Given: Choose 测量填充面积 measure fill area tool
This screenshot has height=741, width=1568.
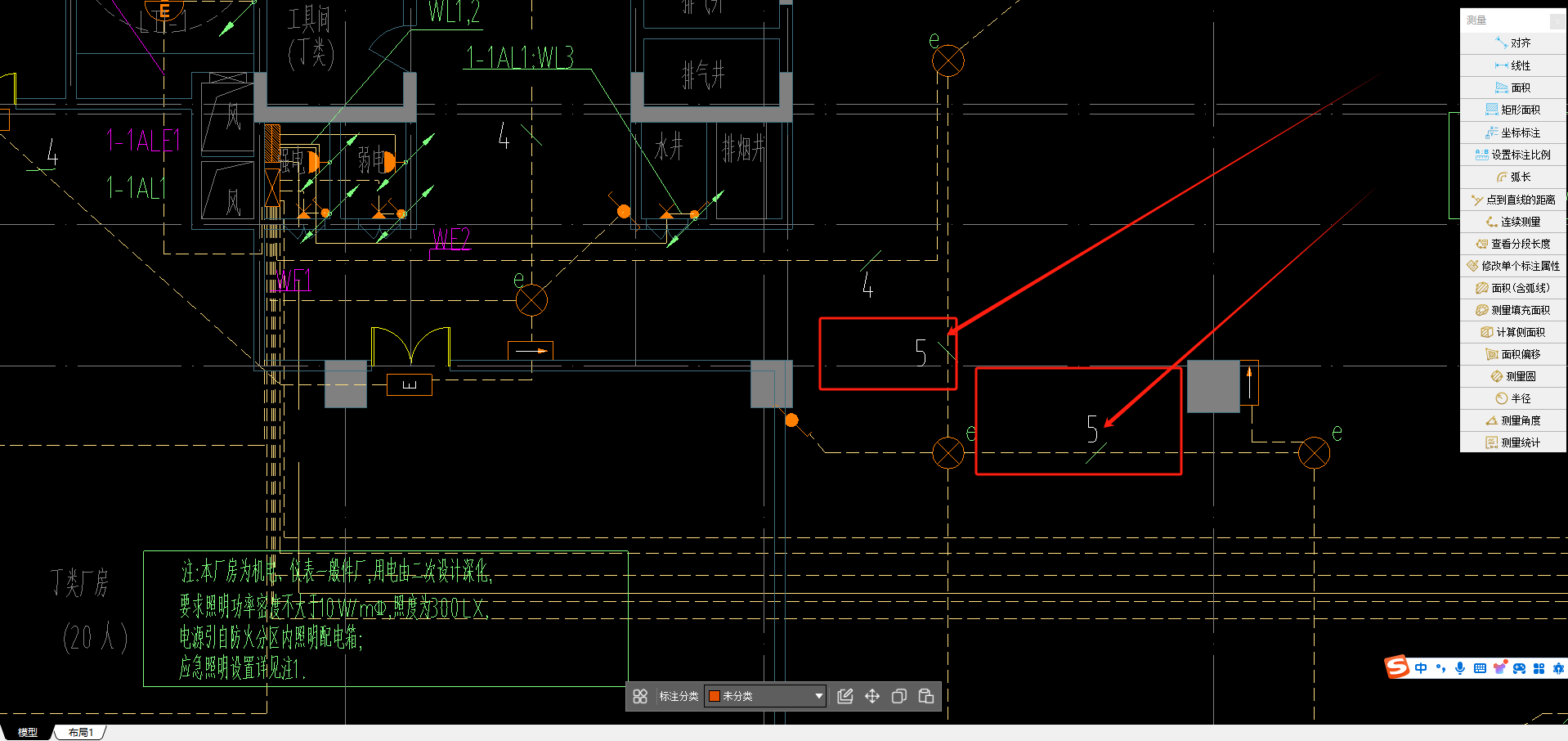Looking at the screenshot, I should (x=1512, y=310).
